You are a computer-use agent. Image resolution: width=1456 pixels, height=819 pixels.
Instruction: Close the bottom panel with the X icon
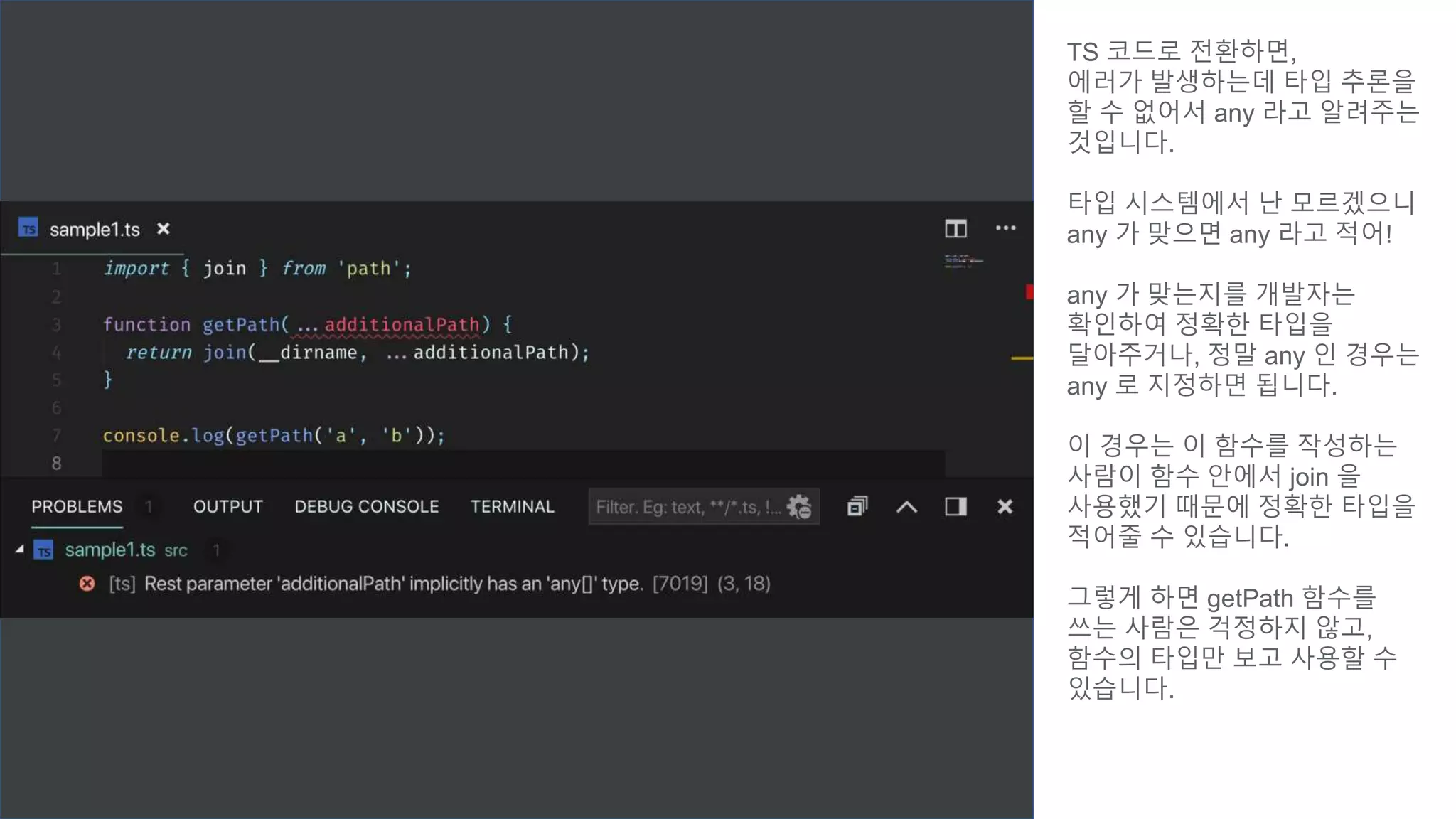pyautogui.click(x=1005, y=507)
